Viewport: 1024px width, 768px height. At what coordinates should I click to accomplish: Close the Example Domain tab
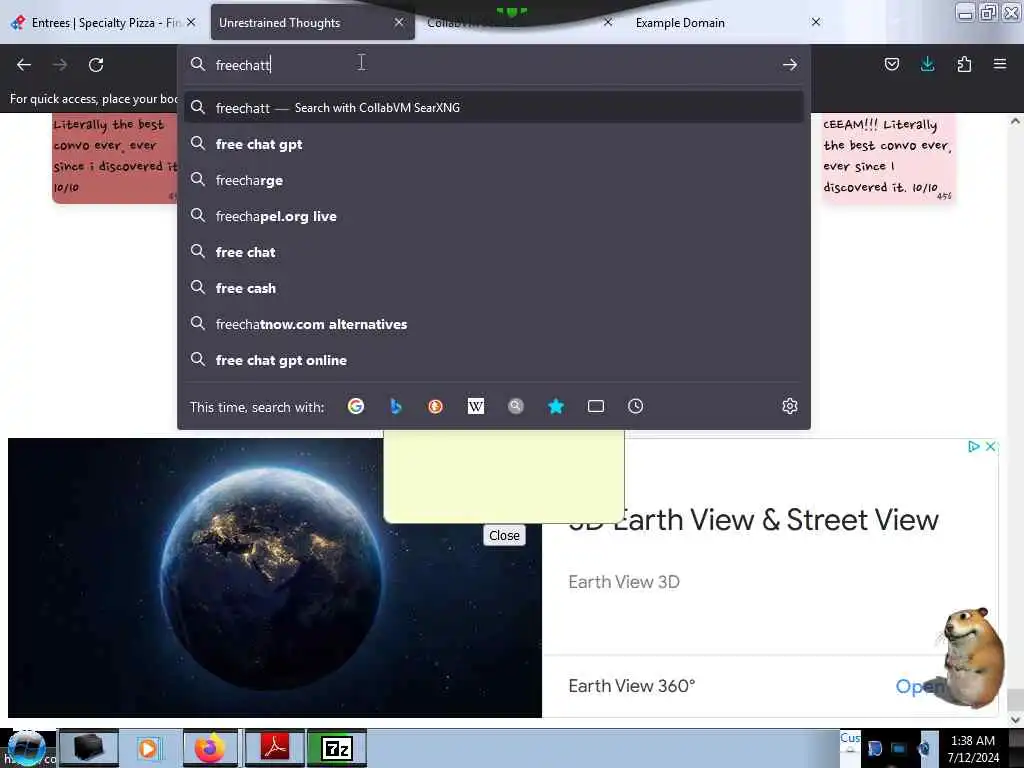pyautogui.click(x=816, y=22)
